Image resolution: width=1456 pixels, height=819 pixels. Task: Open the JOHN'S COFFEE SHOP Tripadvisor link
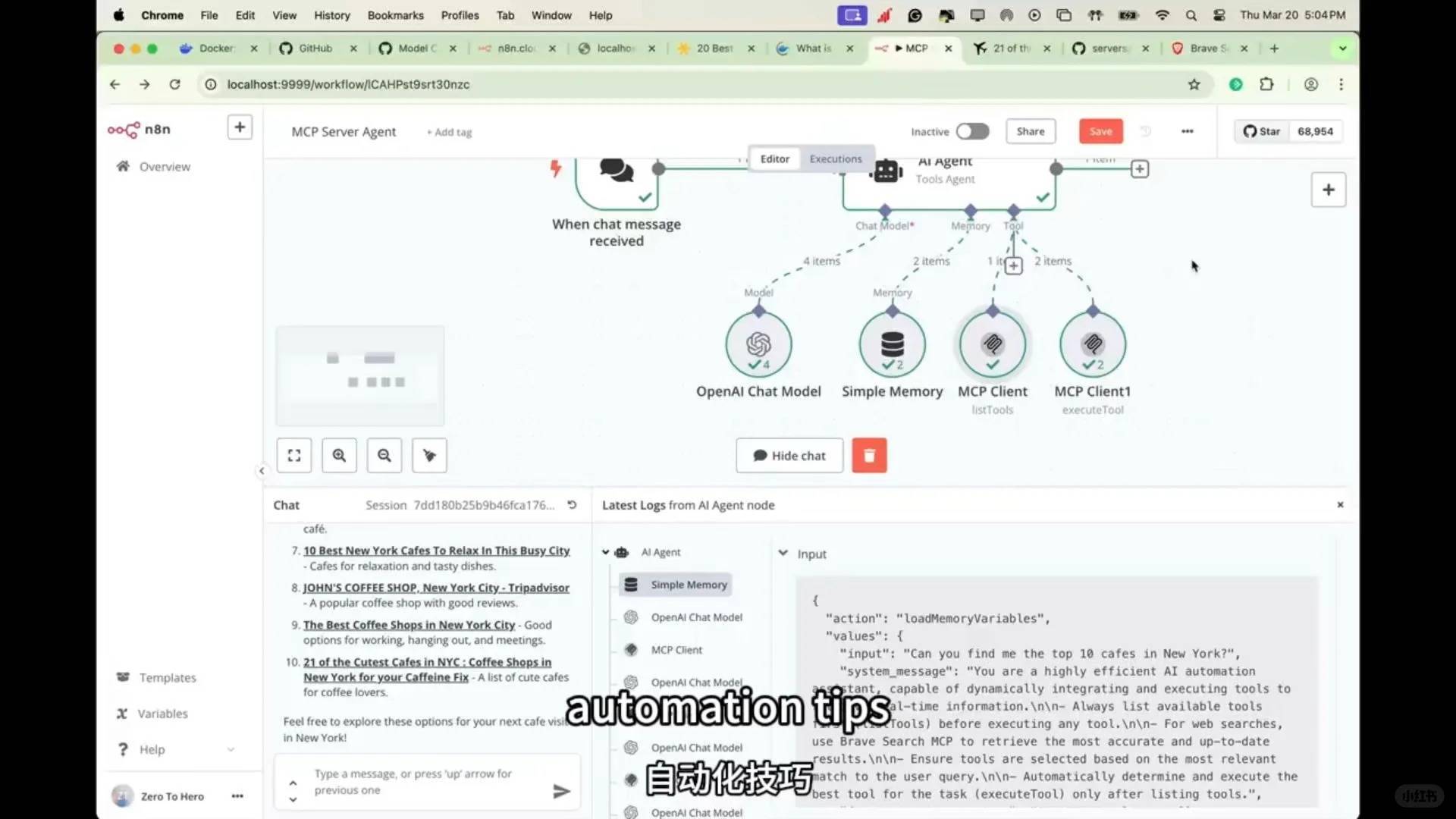[x=436, y=587]
